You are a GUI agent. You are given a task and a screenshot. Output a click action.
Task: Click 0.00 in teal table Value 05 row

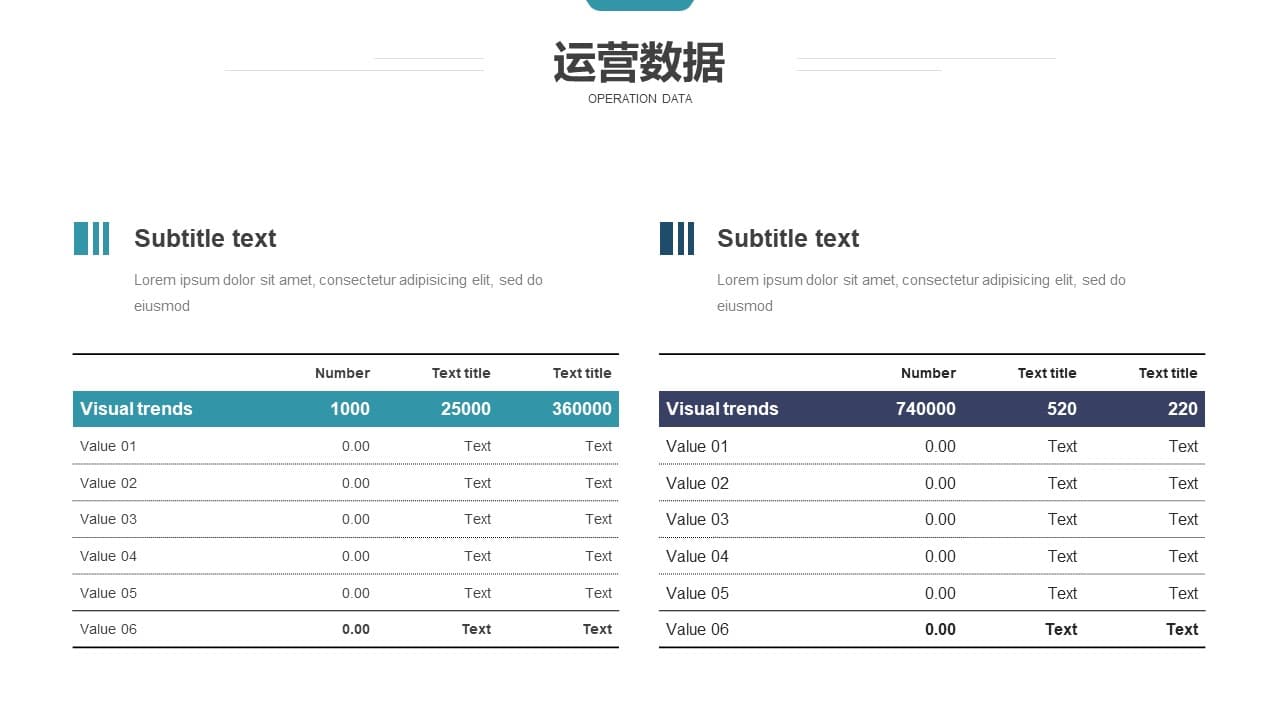pos(356,593)
